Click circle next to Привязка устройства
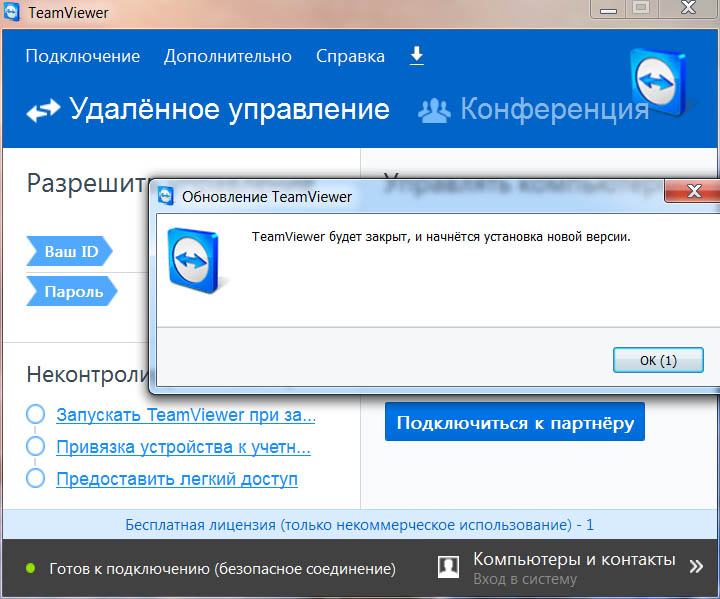The width and height of the screenshot is (720, 599). [x=35, y=446]
